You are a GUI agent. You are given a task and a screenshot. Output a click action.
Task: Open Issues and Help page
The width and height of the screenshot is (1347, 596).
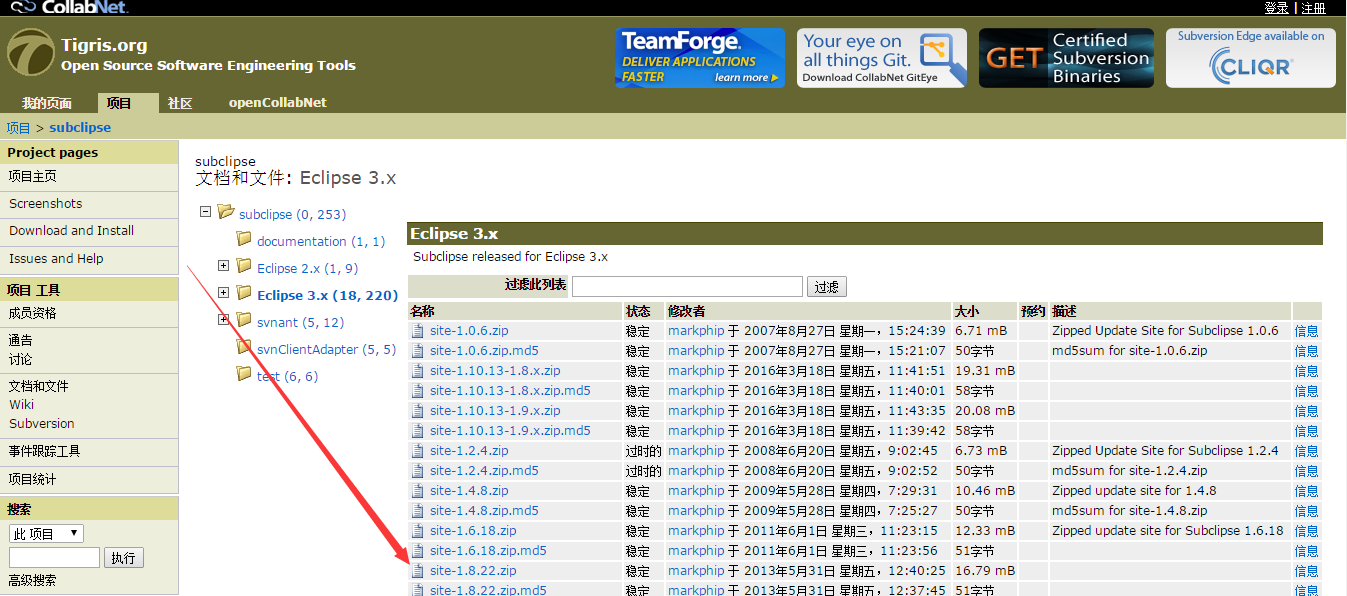56,258
